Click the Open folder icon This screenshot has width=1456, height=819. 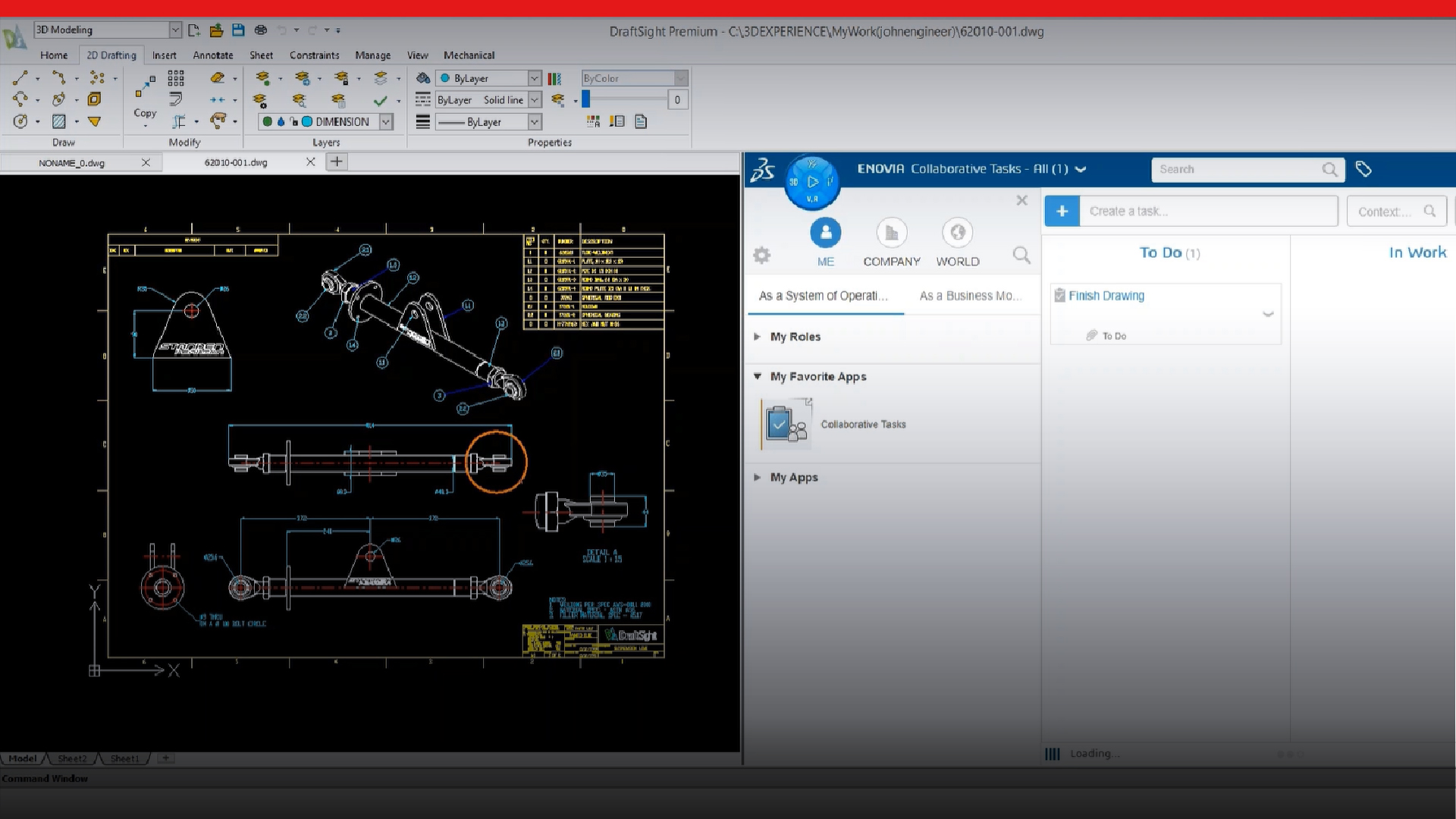click(216, 30)
